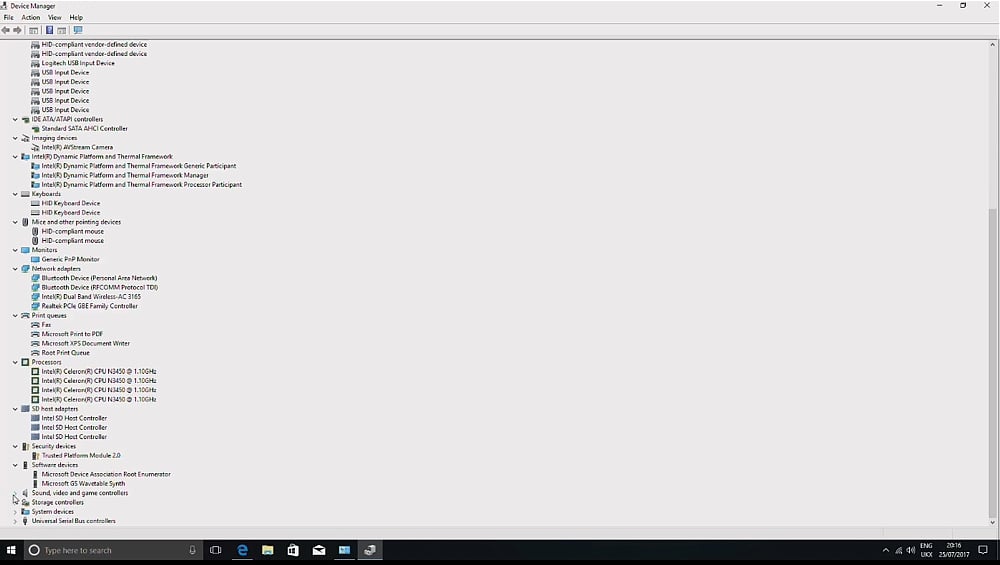Collapse the SD host adapters node
This screenshot has height=565, width=1000.
click(x=15, y=409)
